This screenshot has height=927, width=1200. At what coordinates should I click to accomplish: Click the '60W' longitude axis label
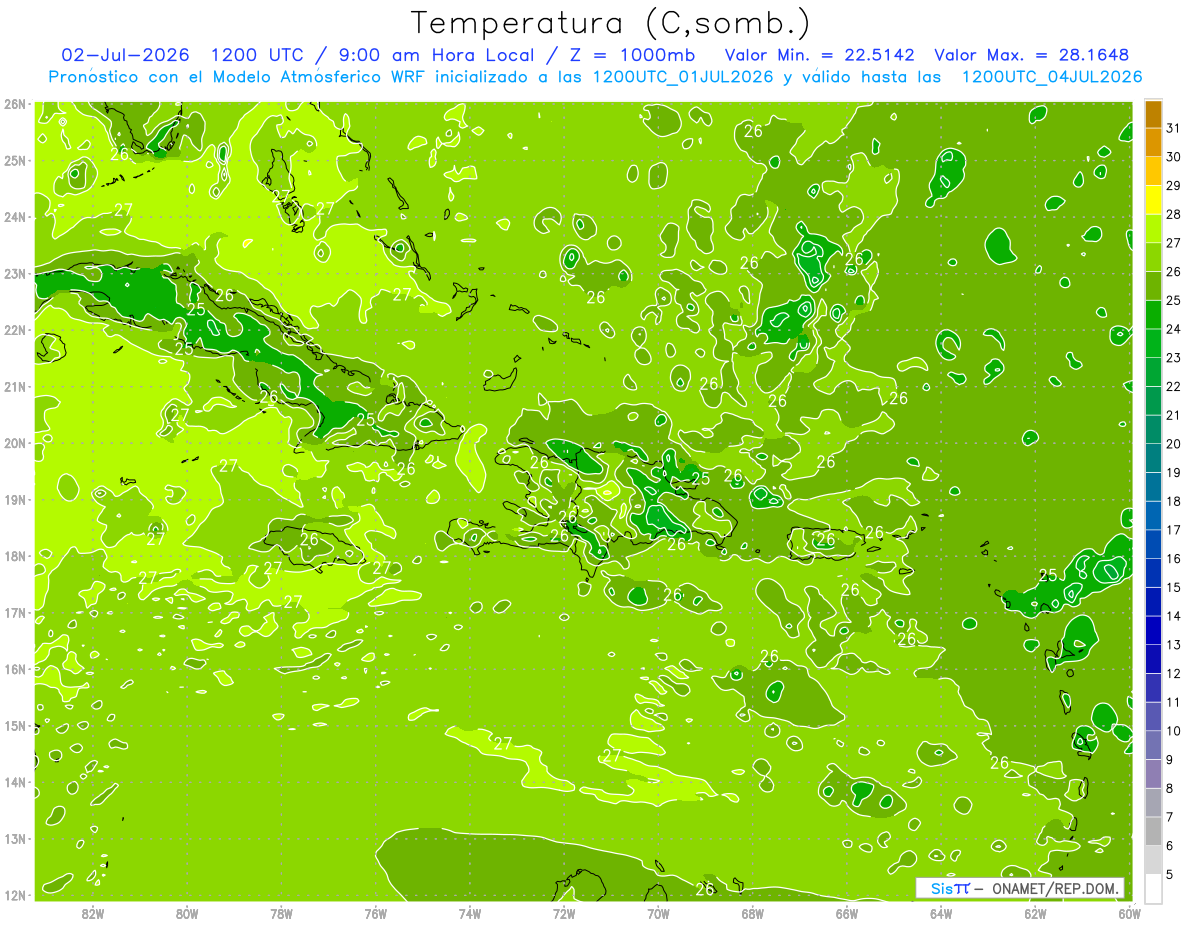coord(1129,913)
